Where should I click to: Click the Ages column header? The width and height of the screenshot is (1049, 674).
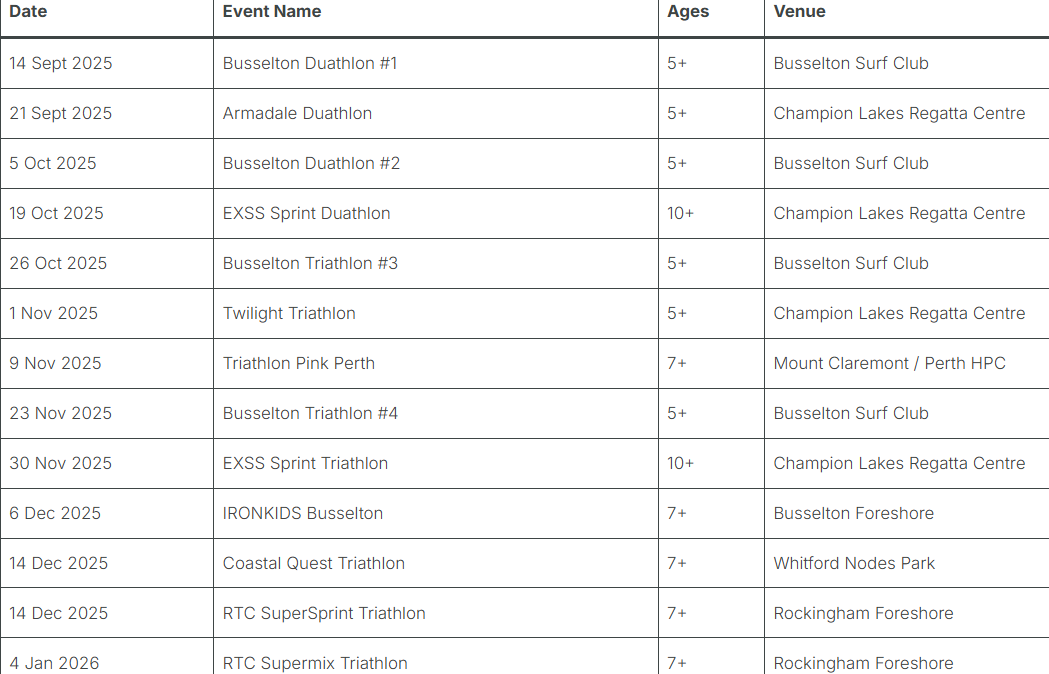tap(688, 11)
